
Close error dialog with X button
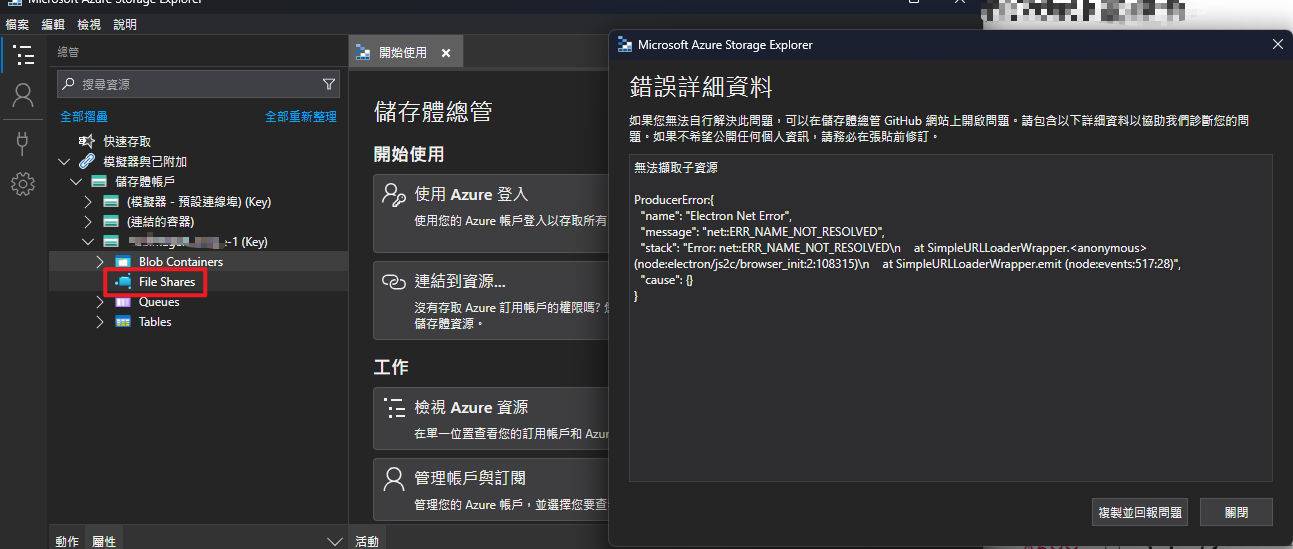point(1277,44)
